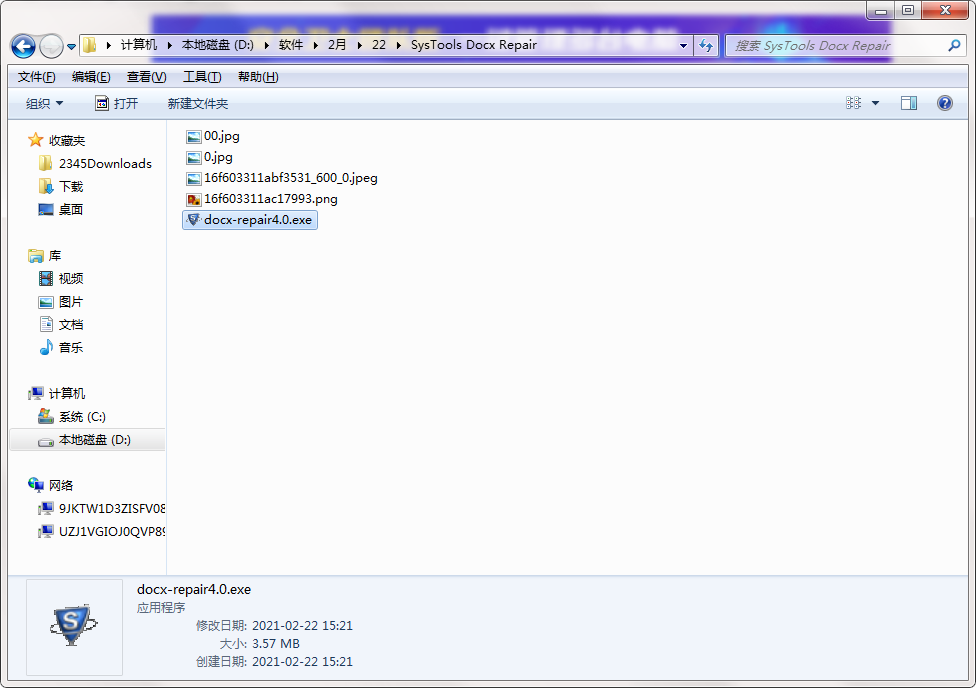Open the 组织 dropdown
The height and width of the screenshot is (688, 976).
pyautogui.click(x=44, y=103)
